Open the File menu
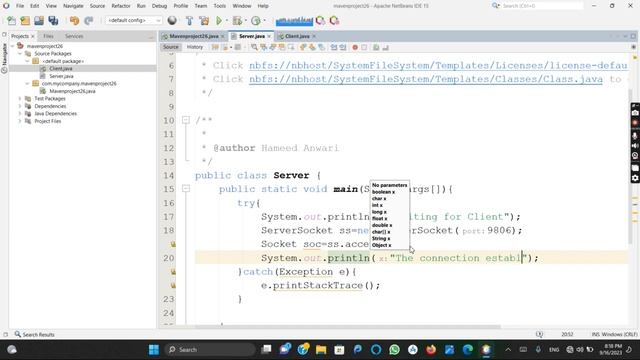The height and width of the screenshot is (360, 640). tap(20, 6)
